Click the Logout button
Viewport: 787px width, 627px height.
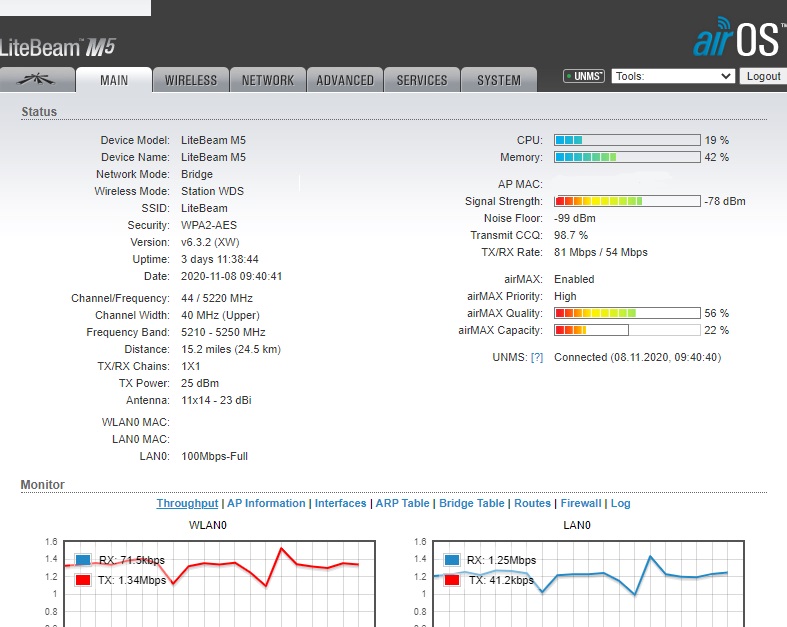[763, 76]
